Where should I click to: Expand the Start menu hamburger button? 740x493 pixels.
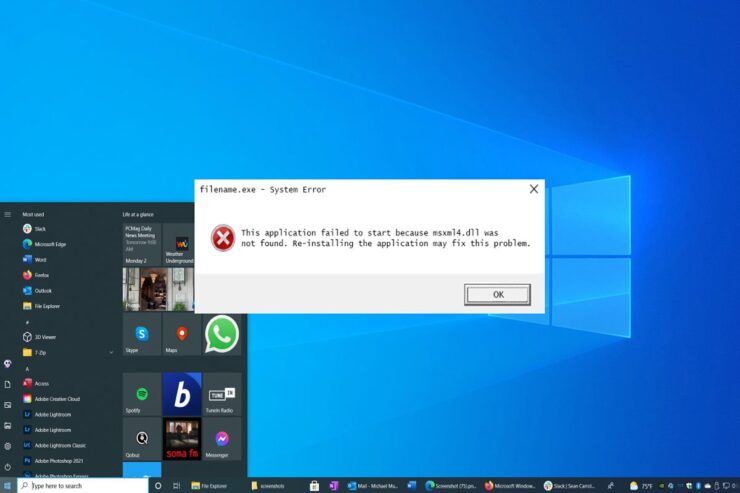click(x=8, y=215)
